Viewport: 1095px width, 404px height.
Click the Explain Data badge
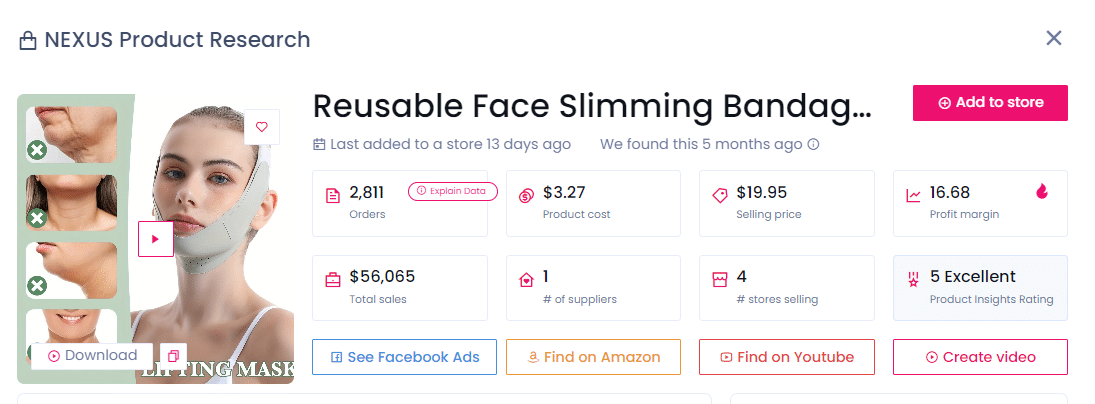452,191
